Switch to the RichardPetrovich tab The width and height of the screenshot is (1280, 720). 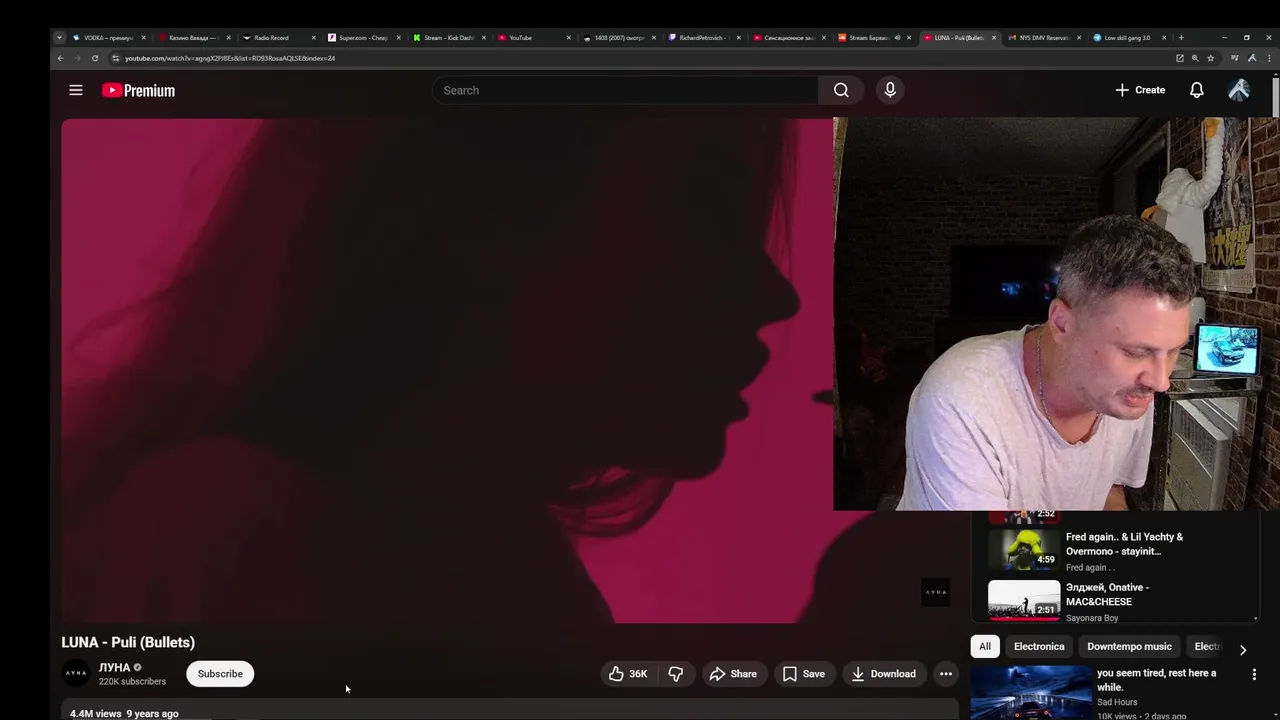(703, 38)
